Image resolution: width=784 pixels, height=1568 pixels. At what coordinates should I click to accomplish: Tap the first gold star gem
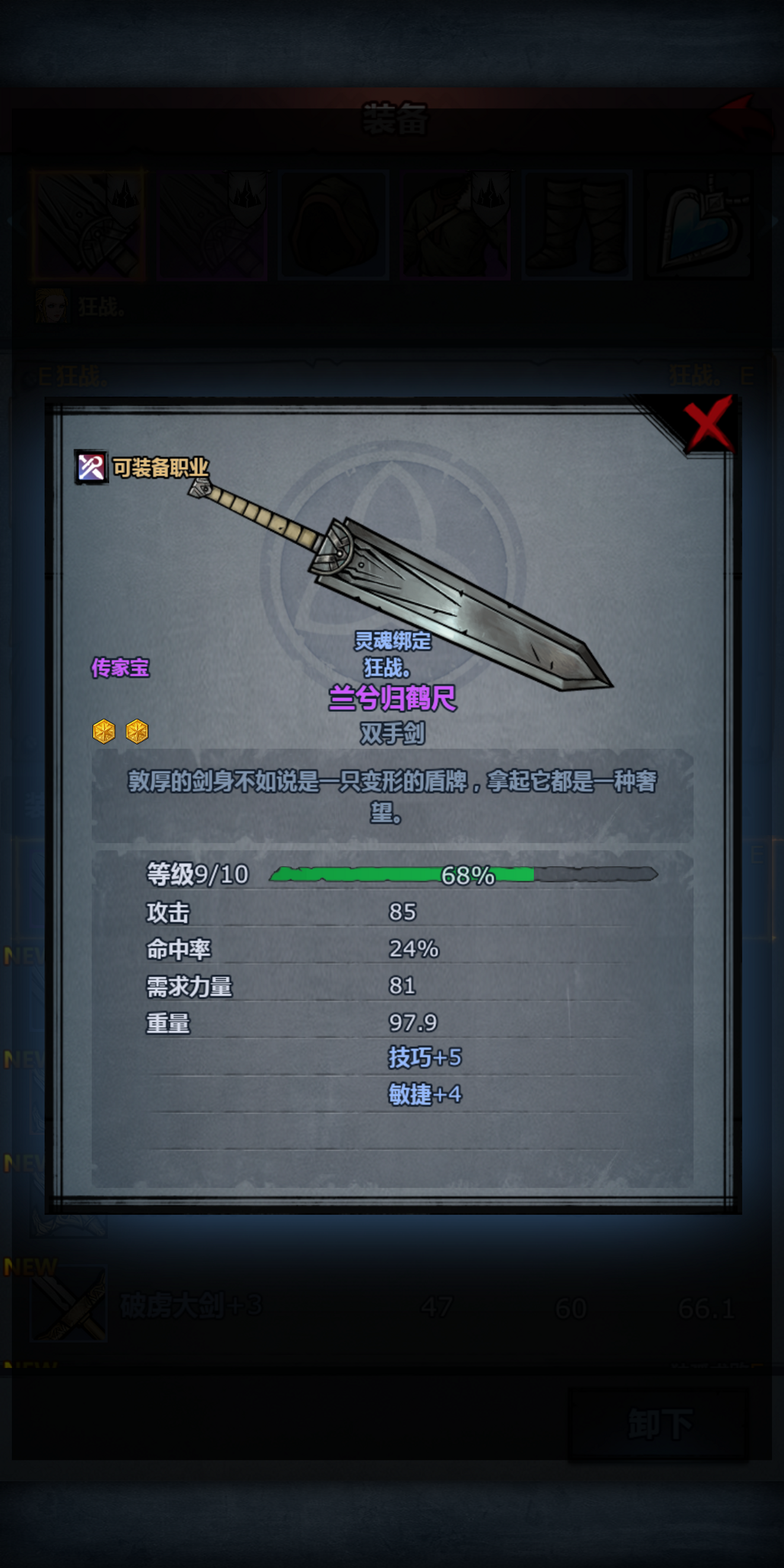point(104,731)
